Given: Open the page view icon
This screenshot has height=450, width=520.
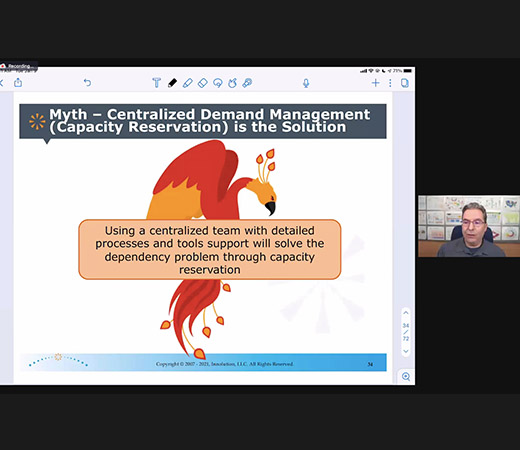Looking at the screenshot, I should (x=405, y=83).
